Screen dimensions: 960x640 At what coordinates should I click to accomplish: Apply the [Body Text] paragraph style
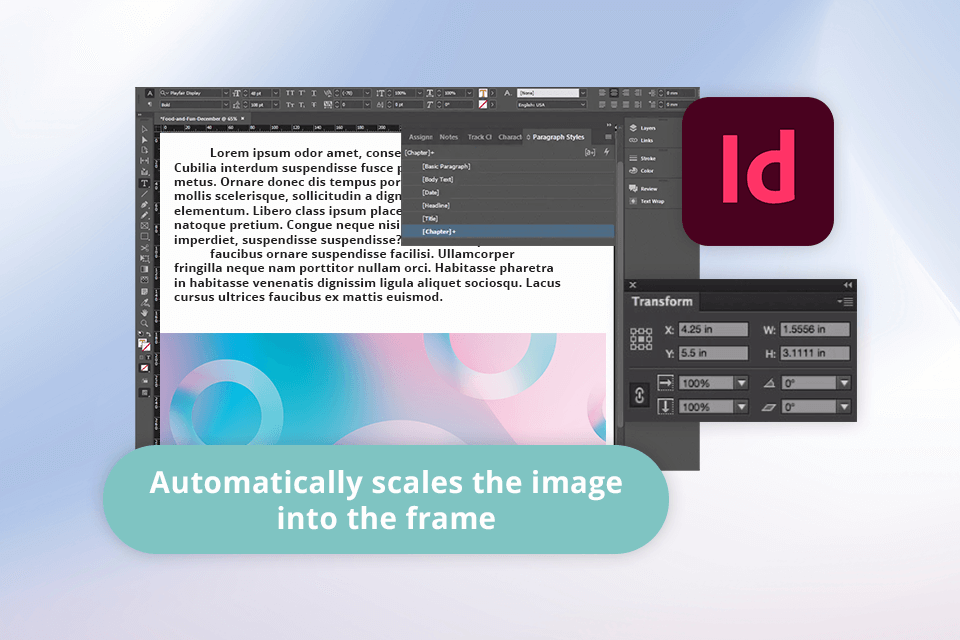508,179
